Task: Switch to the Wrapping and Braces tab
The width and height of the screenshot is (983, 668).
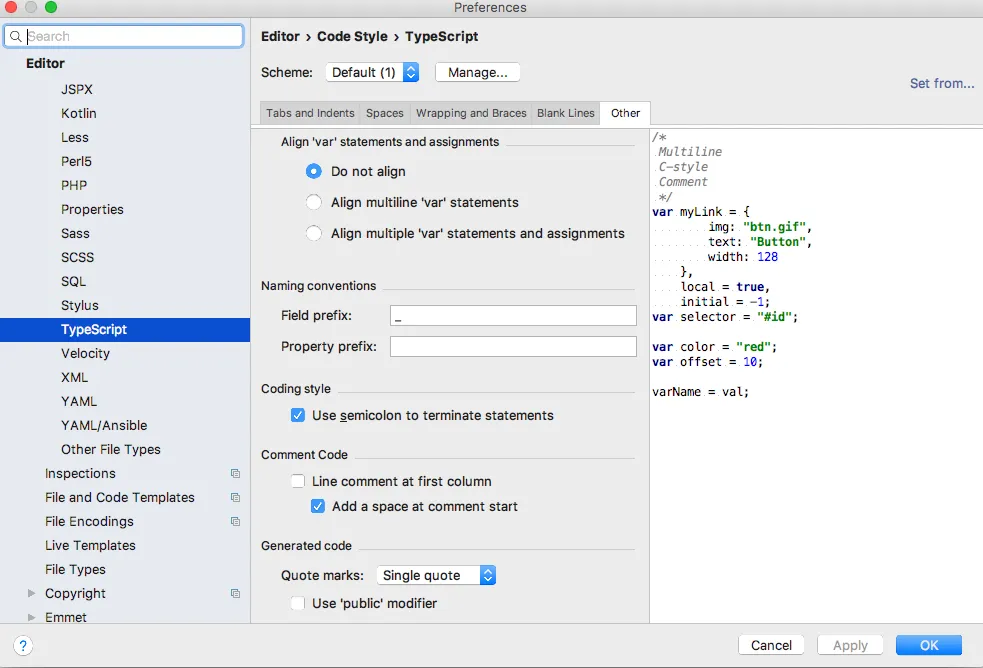Action: (471, 113)
